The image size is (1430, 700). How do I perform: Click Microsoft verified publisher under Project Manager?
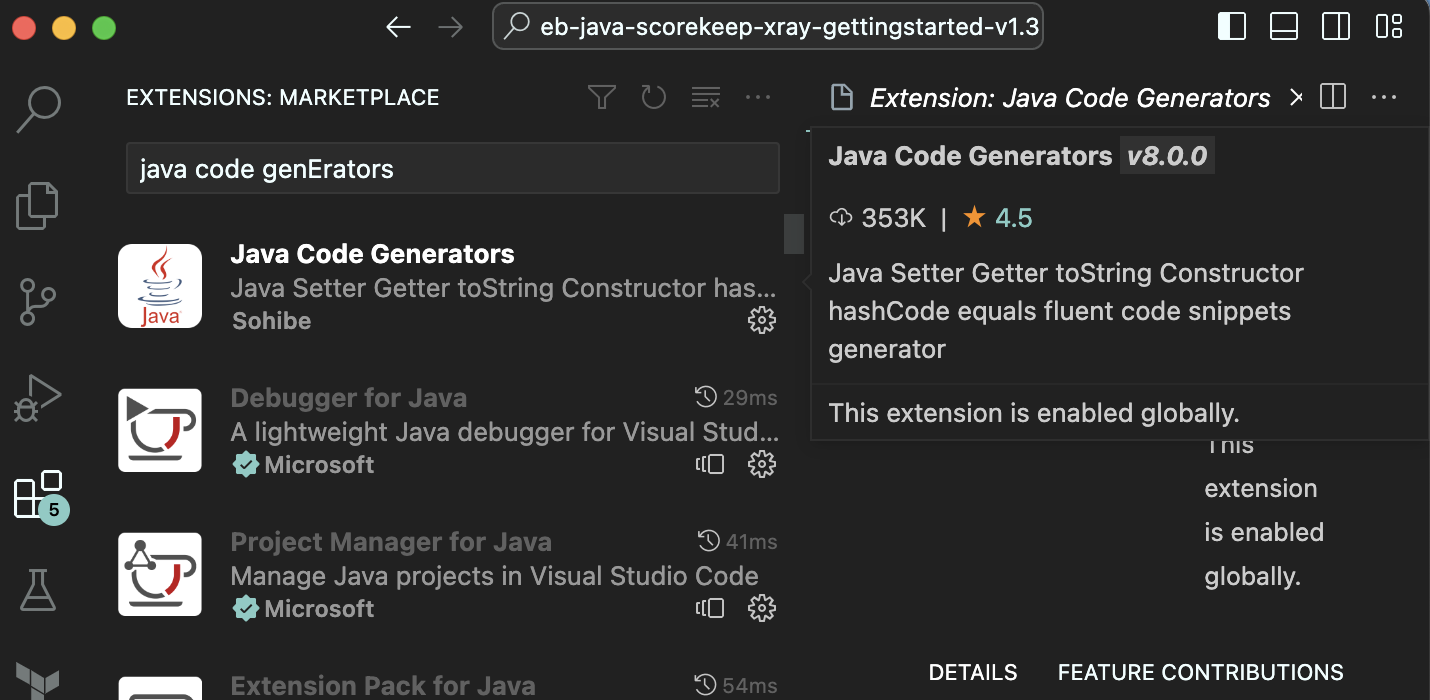(303, 609)
